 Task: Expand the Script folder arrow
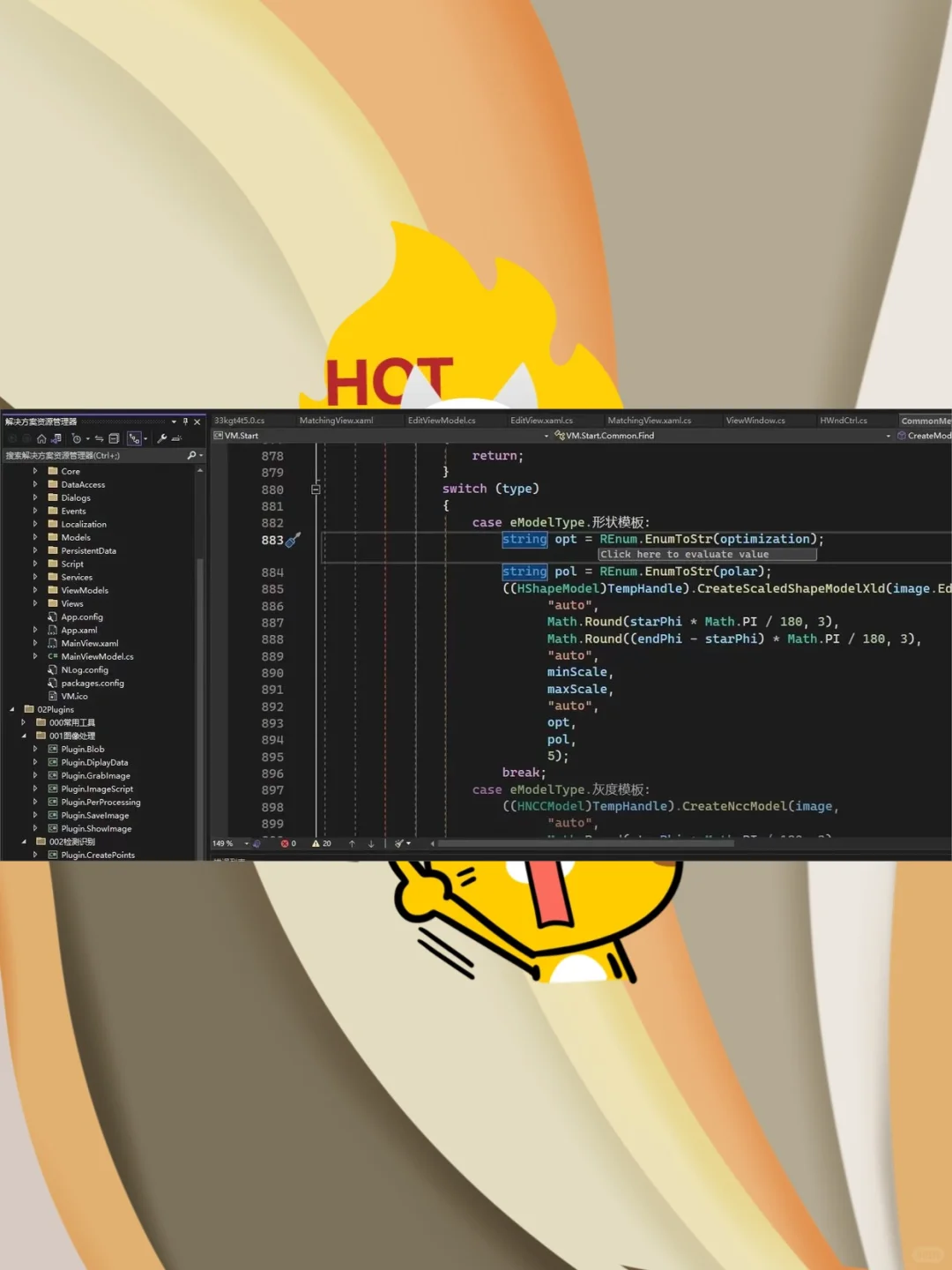(35, 564)
